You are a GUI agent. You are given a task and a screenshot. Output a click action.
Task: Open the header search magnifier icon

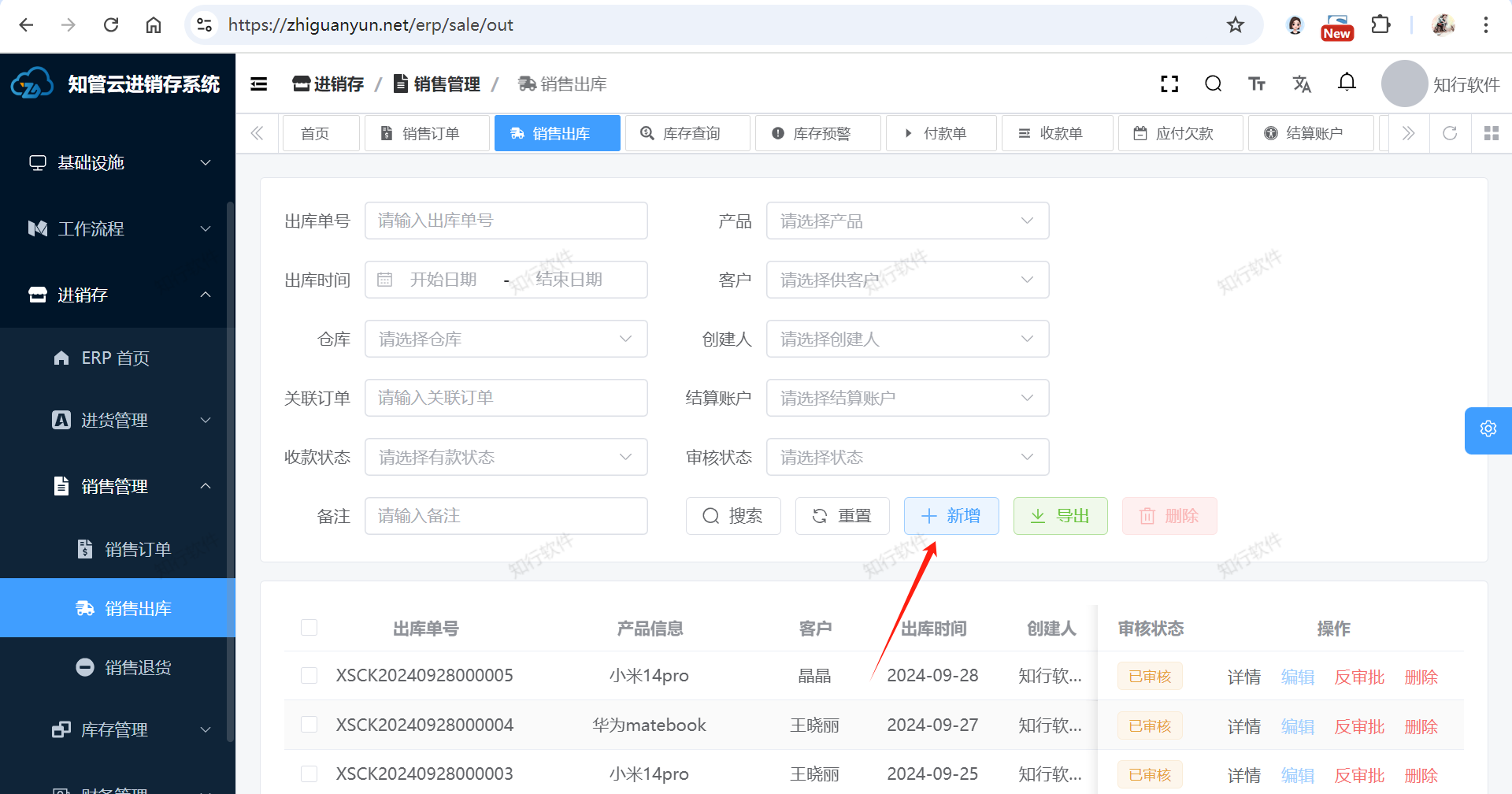(1213, 84)
